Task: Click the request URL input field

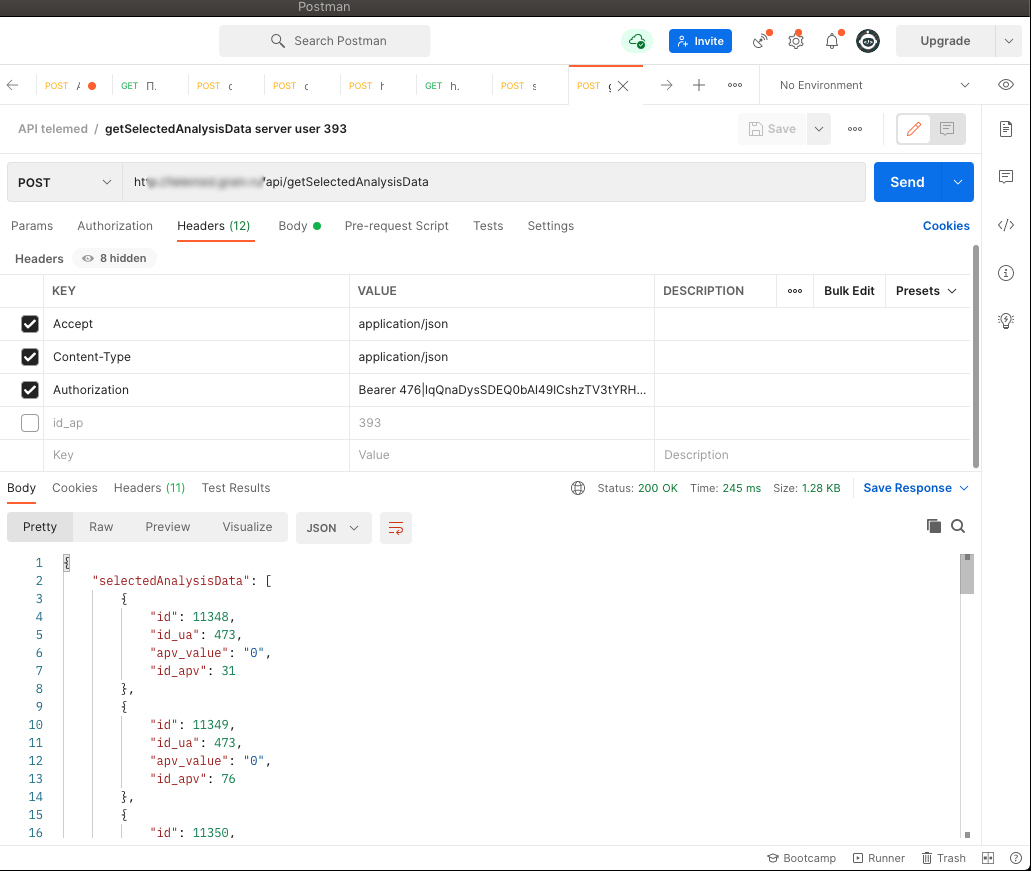Action: [550, 182]
